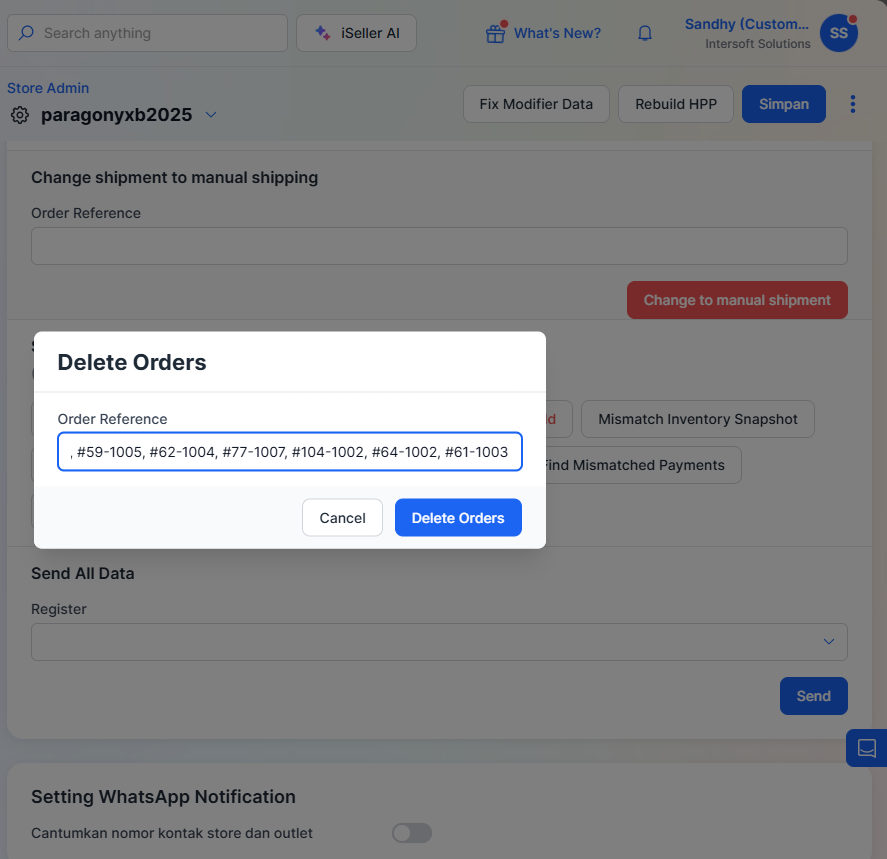Click the Simpan button
Screen dimensions: 887x859
point(783,104)
